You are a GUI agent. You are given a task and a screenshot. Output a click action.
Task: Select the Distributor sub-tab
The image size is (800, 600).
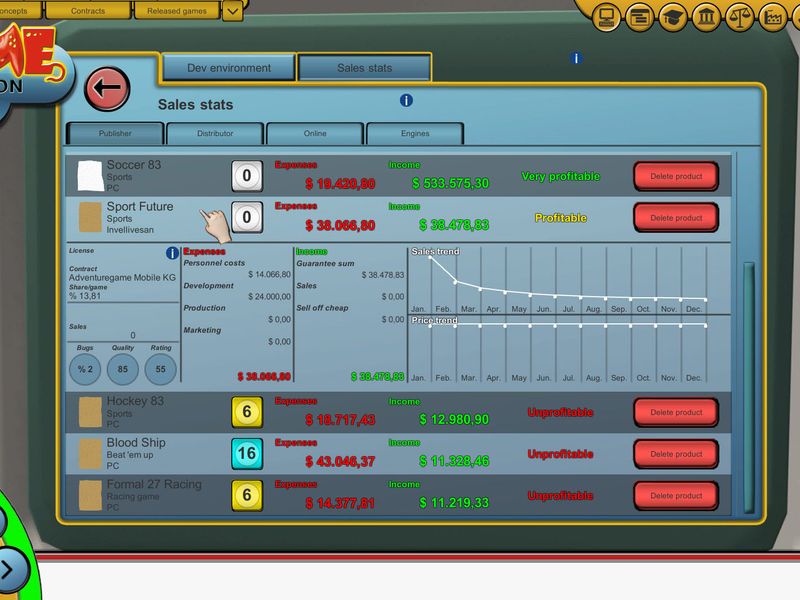click(215, 134)
